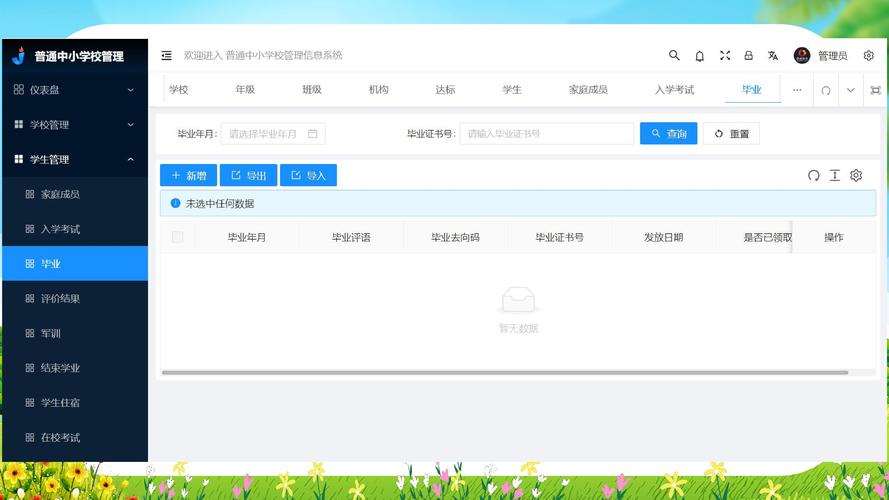
Task: Open the header search icon
Action: coord(674,55)
